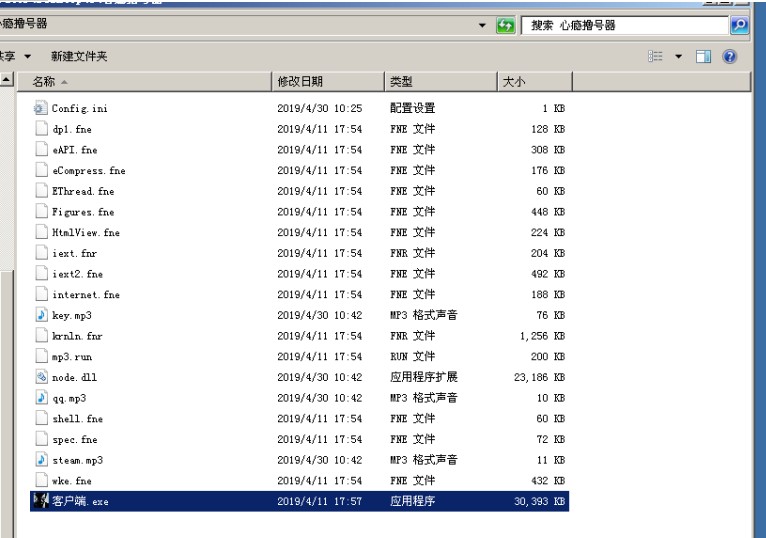Screen dimensions: 766x538
Task: Click the green refresh button
Action: [505, 25]
